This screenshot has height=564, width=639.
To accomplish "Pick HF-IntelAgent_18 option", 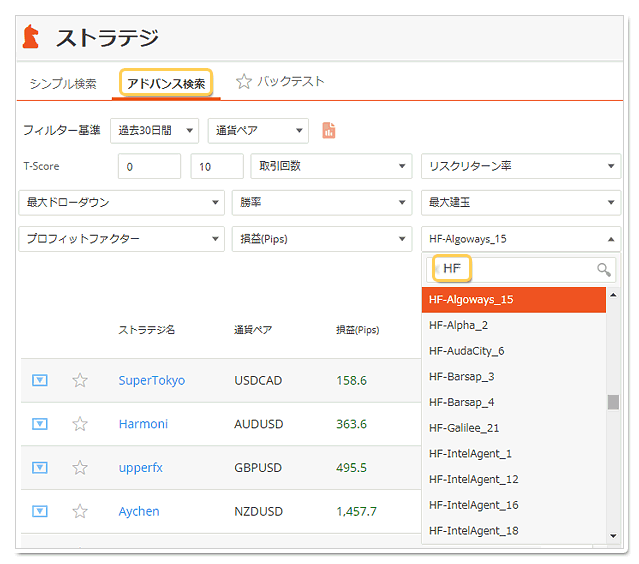I will point(514,531).
